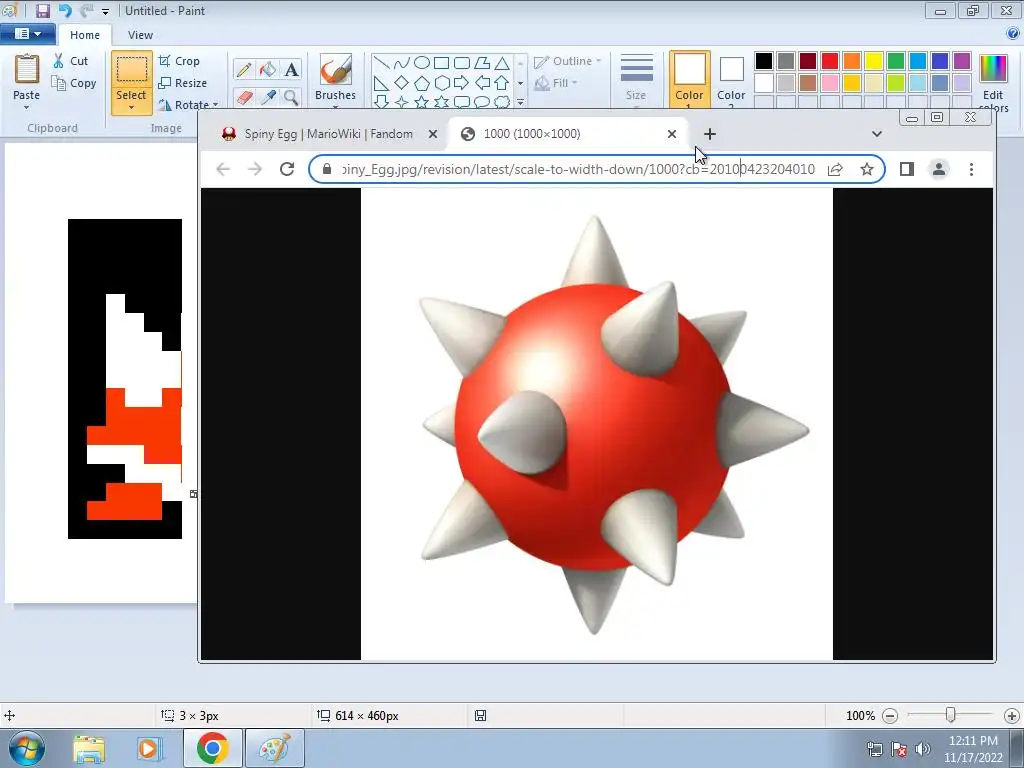Pick the Five-point star shape
Image resolution: width=1024 pixels, height=768 pixels.
click(422, 102)
